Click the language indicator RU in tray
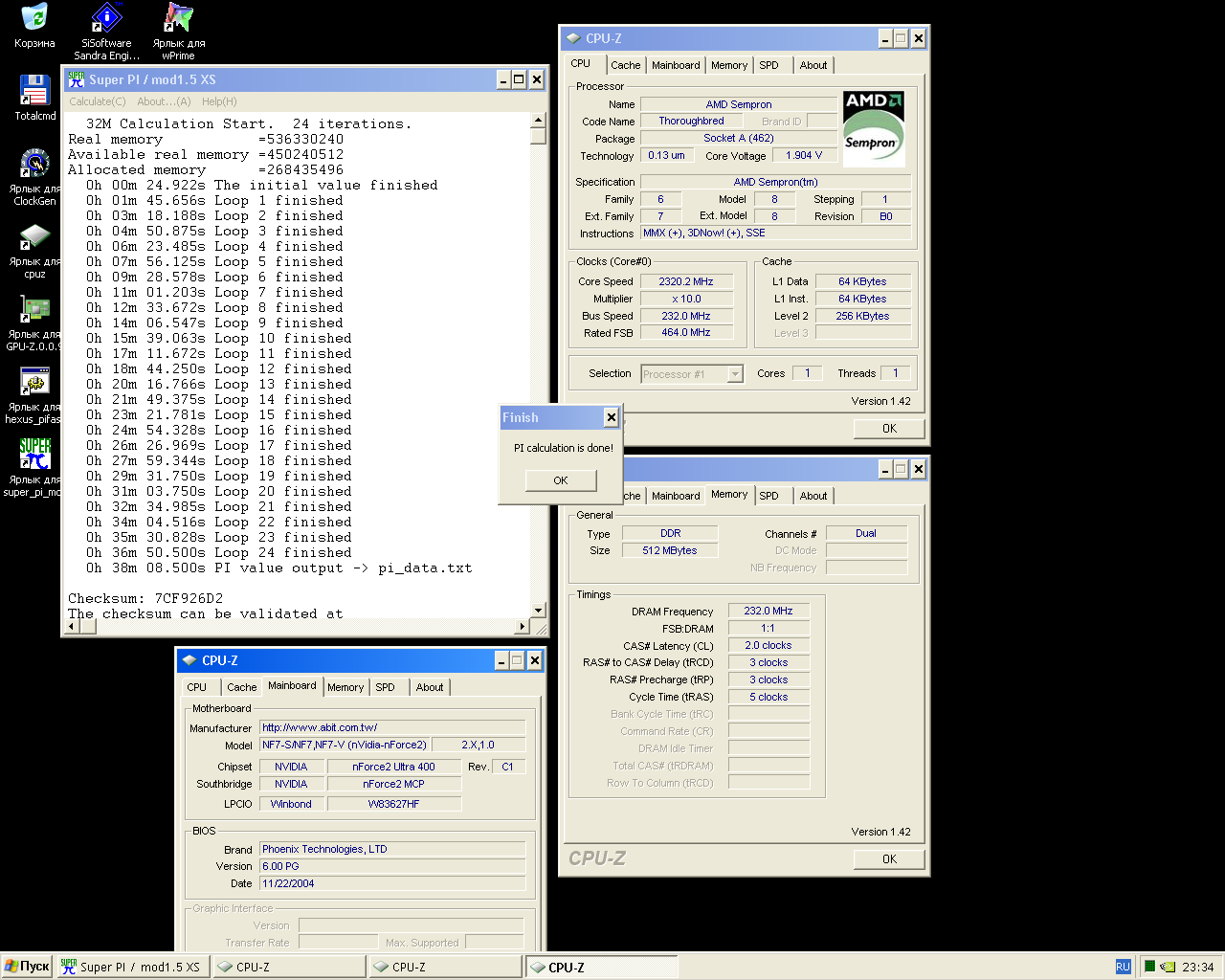 [1123, 967]
